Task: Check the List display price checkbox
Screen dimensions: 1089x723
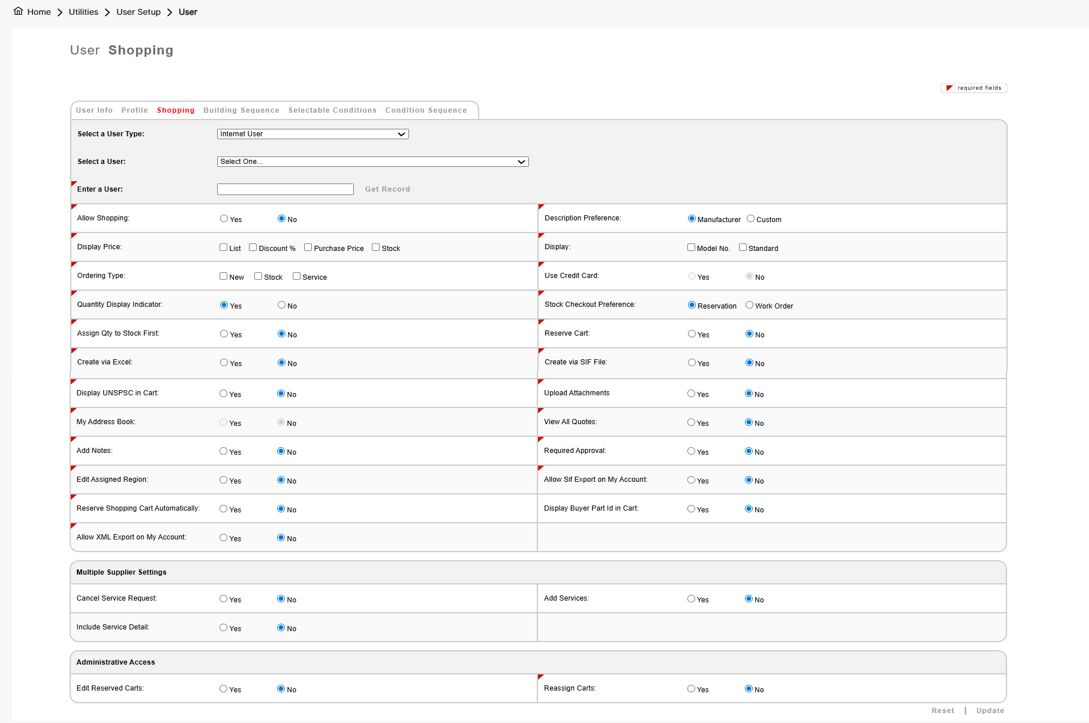Action: point(223,247)
